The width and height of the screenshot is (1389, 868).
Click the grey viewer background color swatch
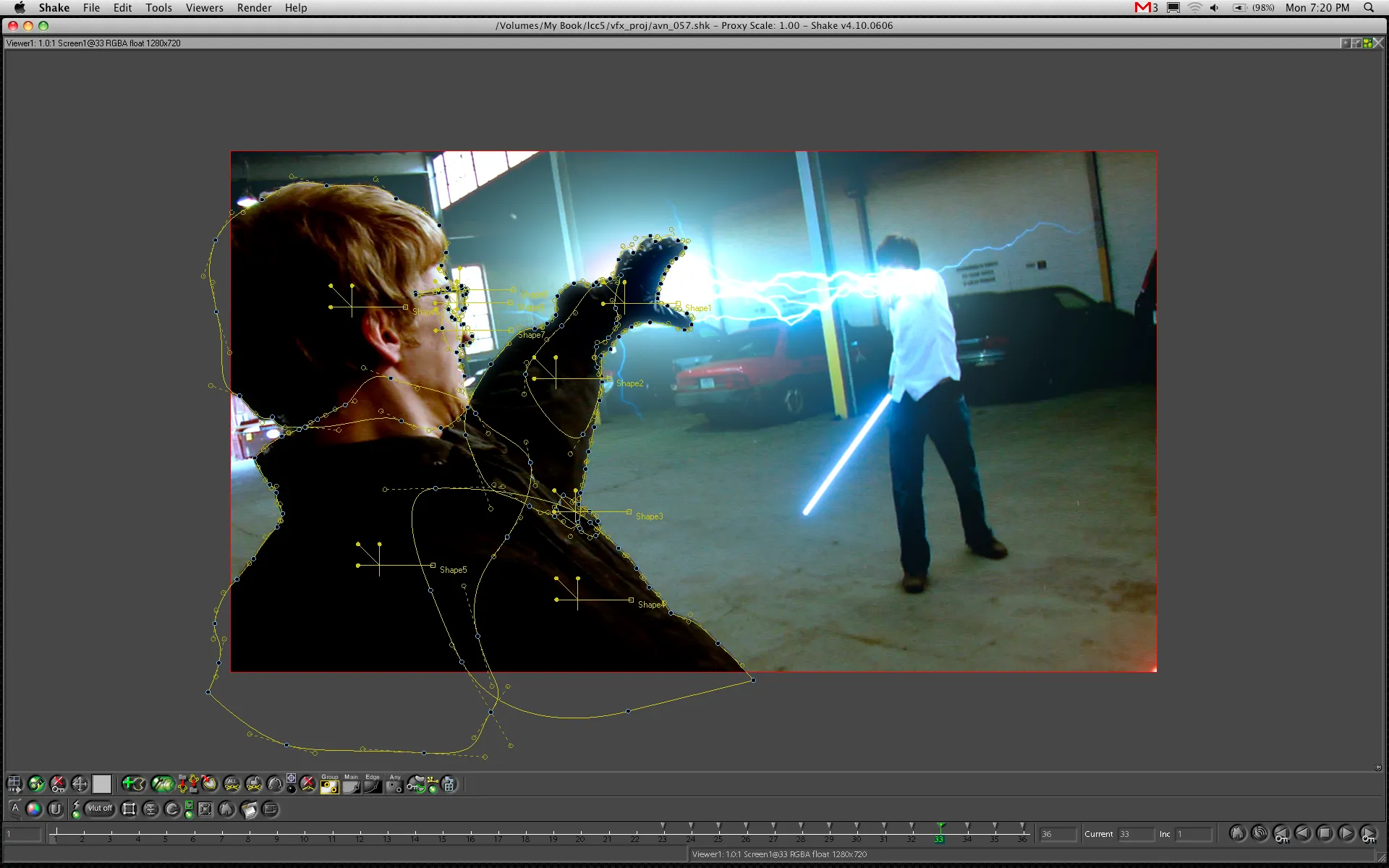click(102, 784)
